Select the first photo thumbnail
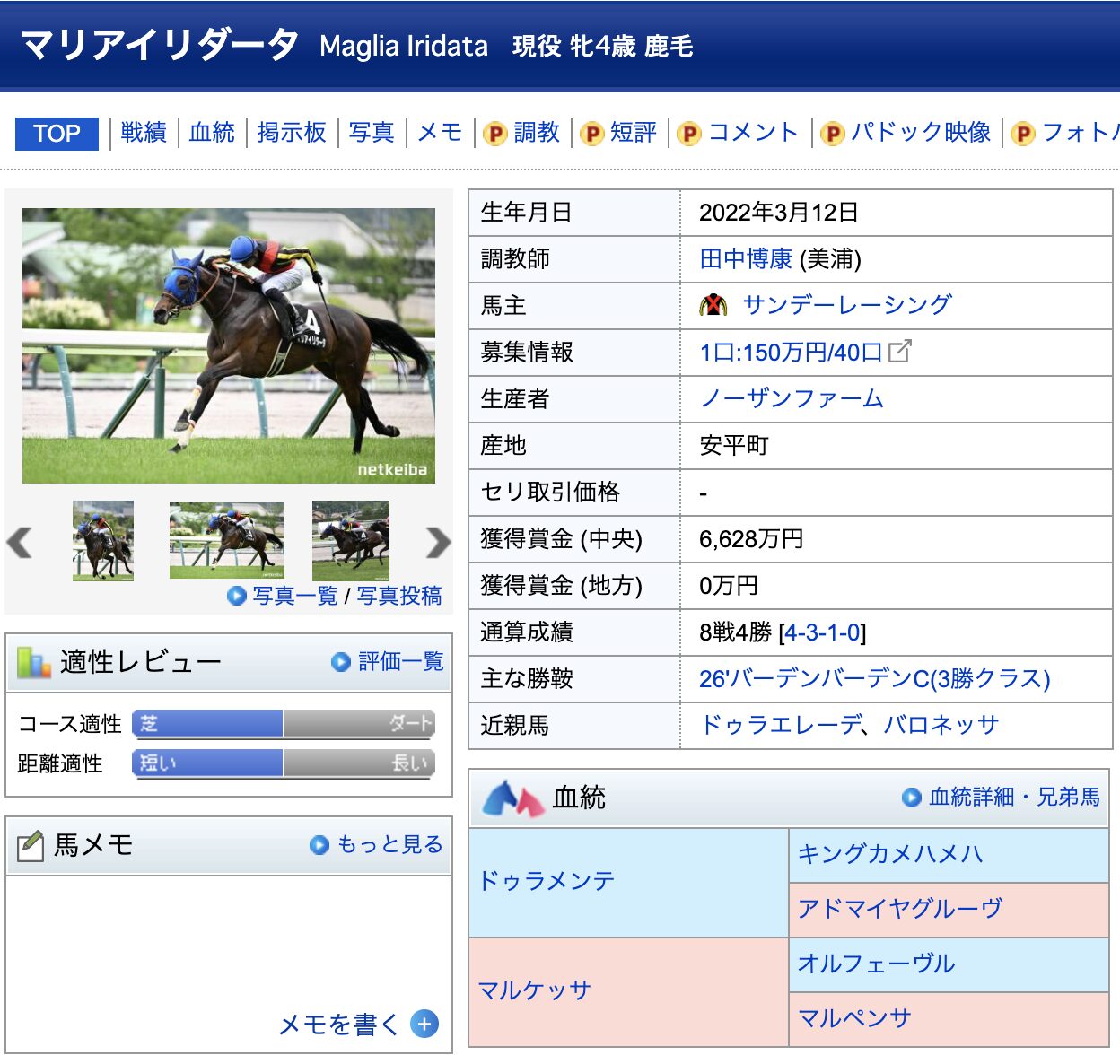The image size is (1120, 1064). (103, 541)
